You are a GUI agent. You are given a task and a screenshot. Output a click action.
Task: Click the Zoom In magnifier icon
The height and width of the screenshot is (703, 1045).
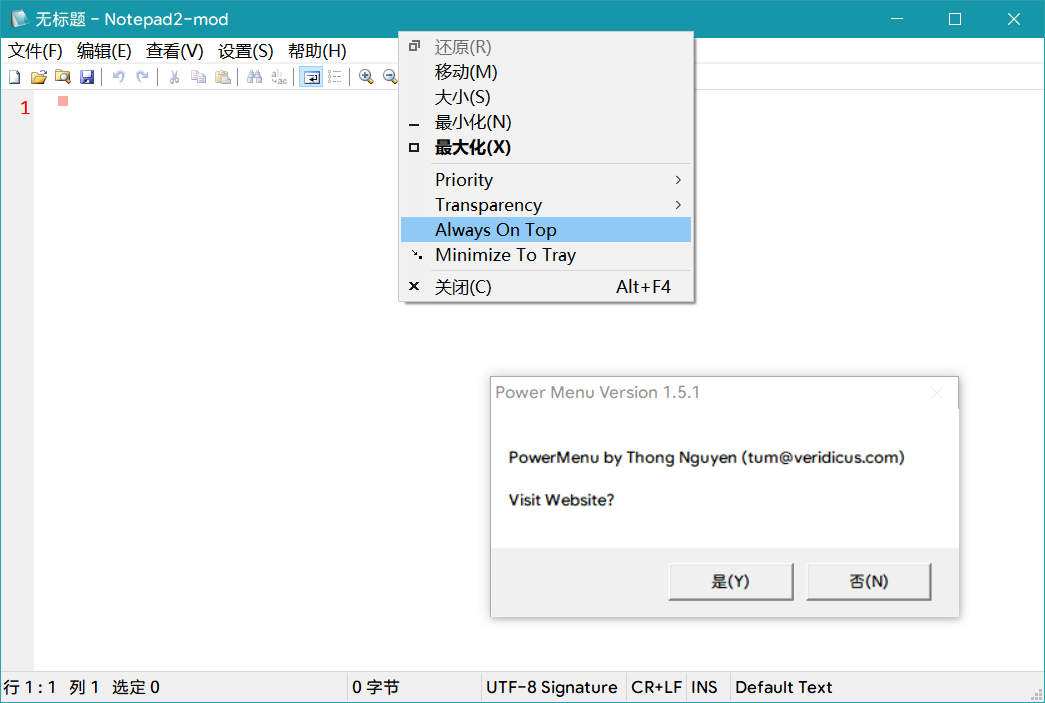pyautogui.click(x=366, y=77)
